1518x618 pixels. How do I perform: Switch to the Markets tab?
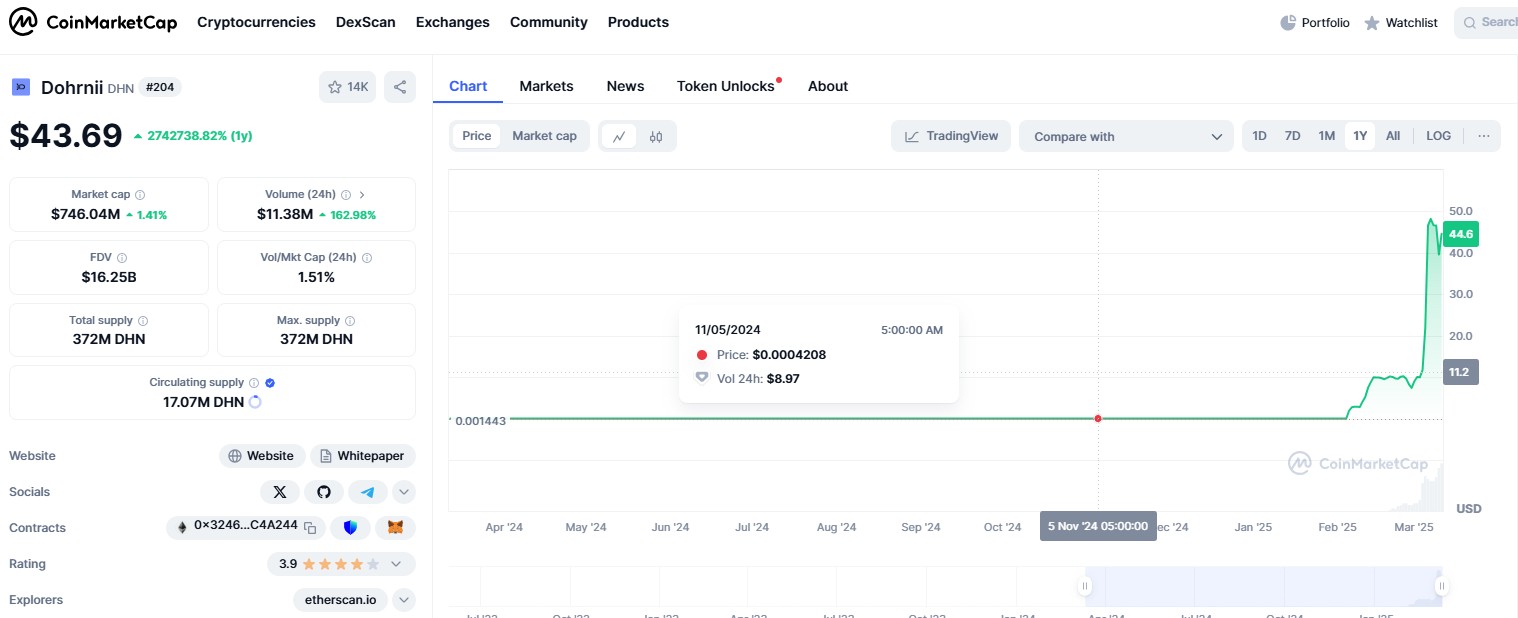[x=546, y=86]
